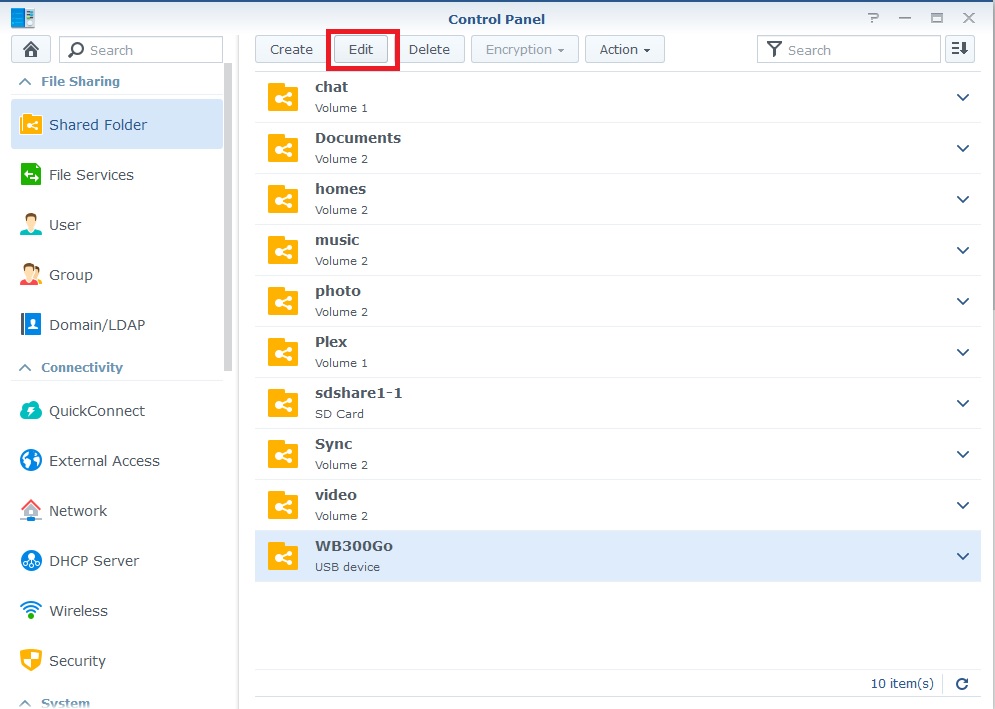This screenshot has height=709, width=995.
Task: Expand details for the chat folder
Action: click(x=963, y=97)
